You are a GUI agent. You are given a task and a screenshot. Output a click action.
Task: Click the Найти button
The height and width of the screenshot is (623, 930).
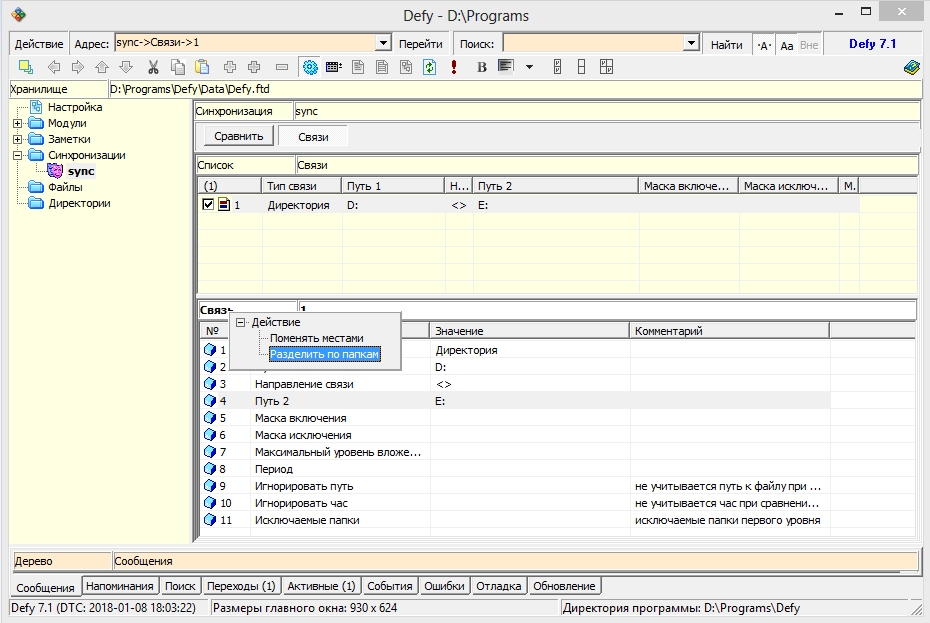click(x=727, y=44)
